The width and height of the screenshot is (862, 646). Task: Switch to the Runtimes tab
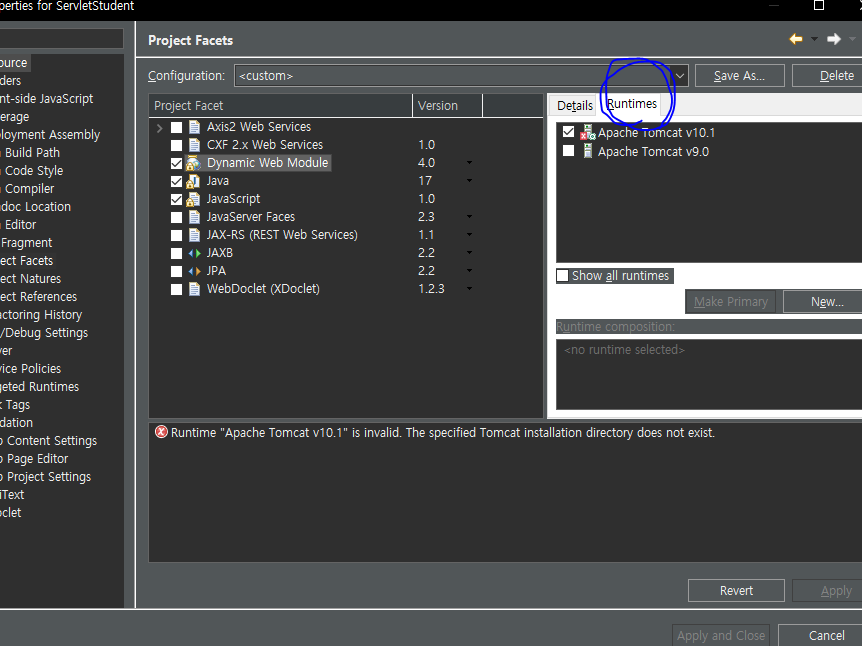pyautogui.click(x=632, y=104)
